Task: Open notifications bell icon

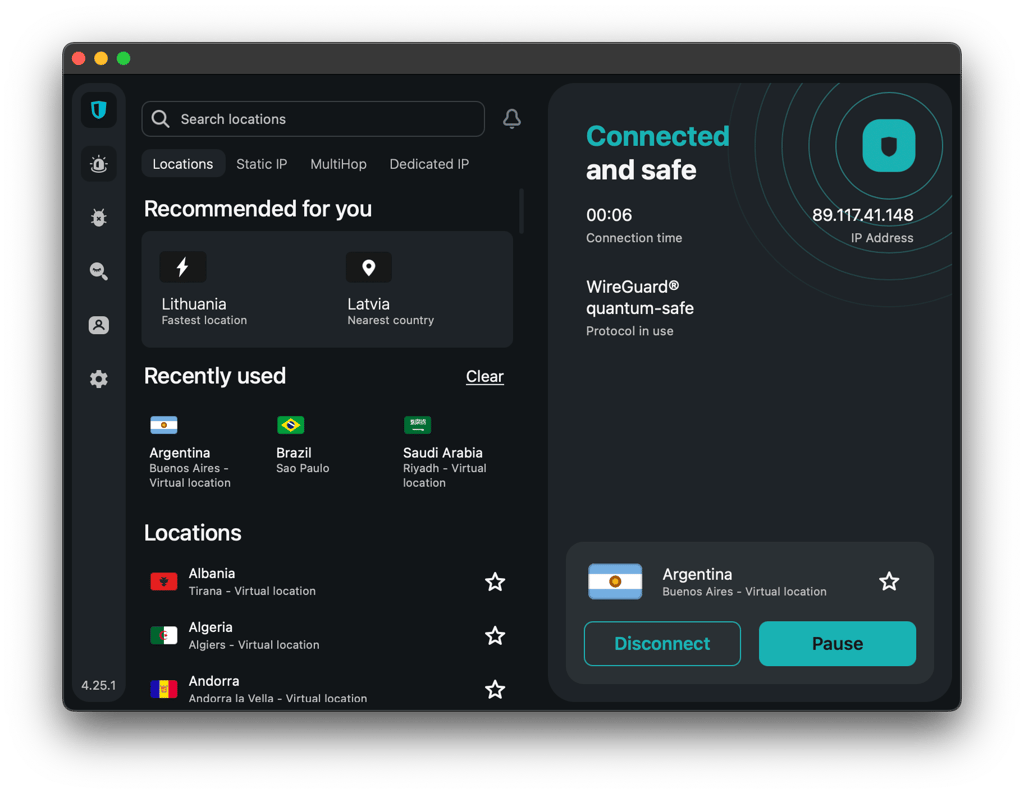Action: pos(512,119)
